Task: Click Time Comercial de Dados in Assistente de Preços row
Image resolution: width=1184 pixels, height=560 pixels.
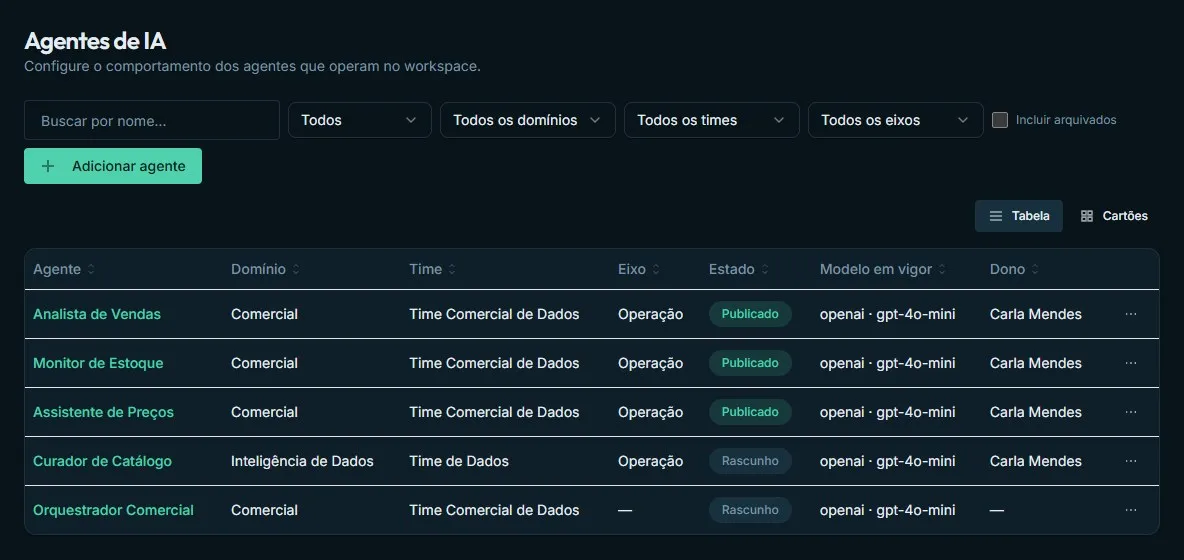Action: pyautogui.click(x=494, y=412)
